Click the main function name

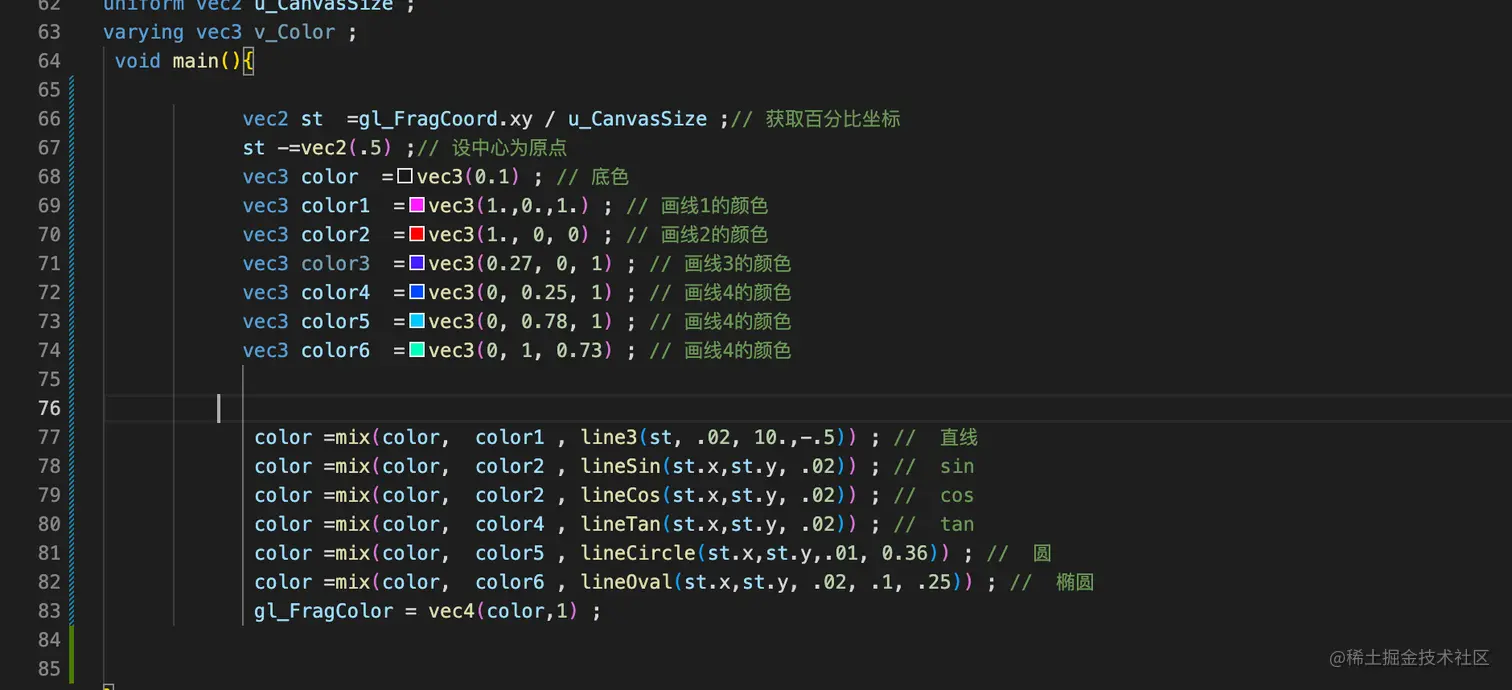[x=195, y=61]
